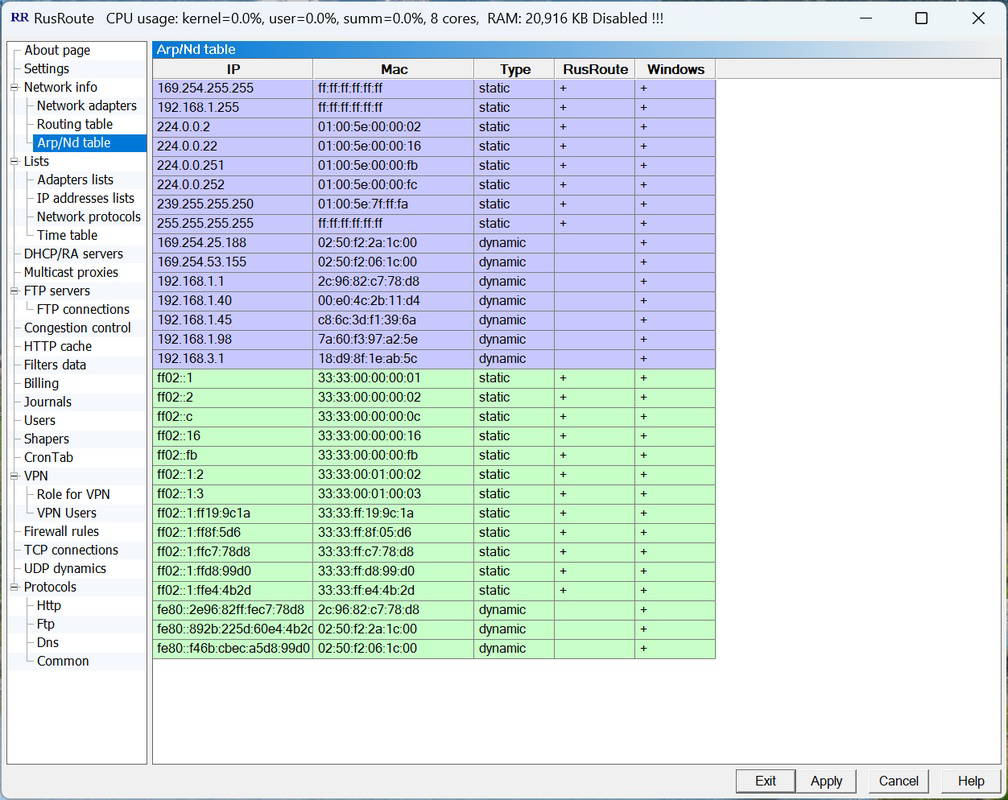Select the ff02::fb IP cell
1008x800 pixels.
click(233, 455)
